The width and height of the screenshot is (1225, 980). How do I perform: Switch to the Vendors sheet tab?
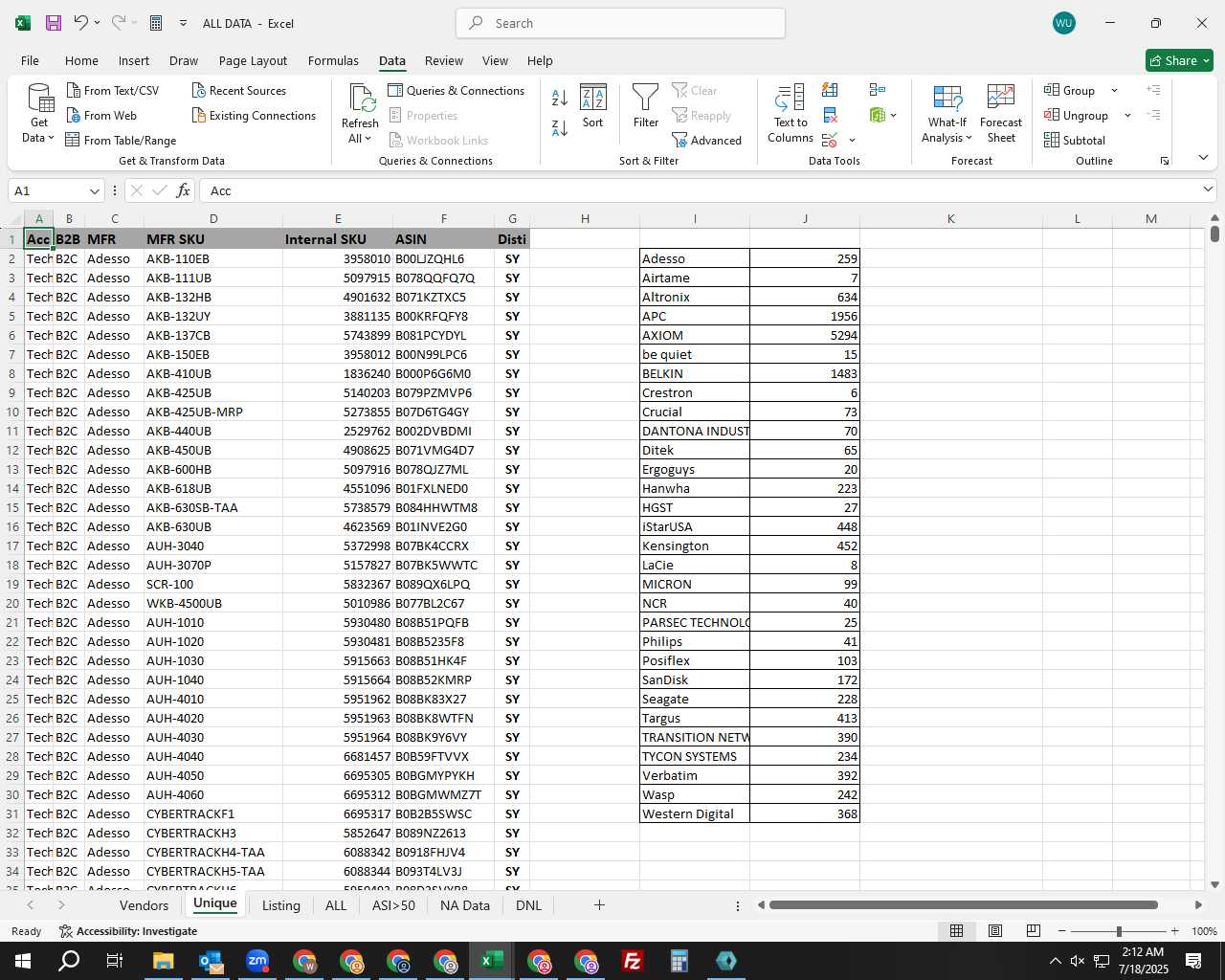144,904
